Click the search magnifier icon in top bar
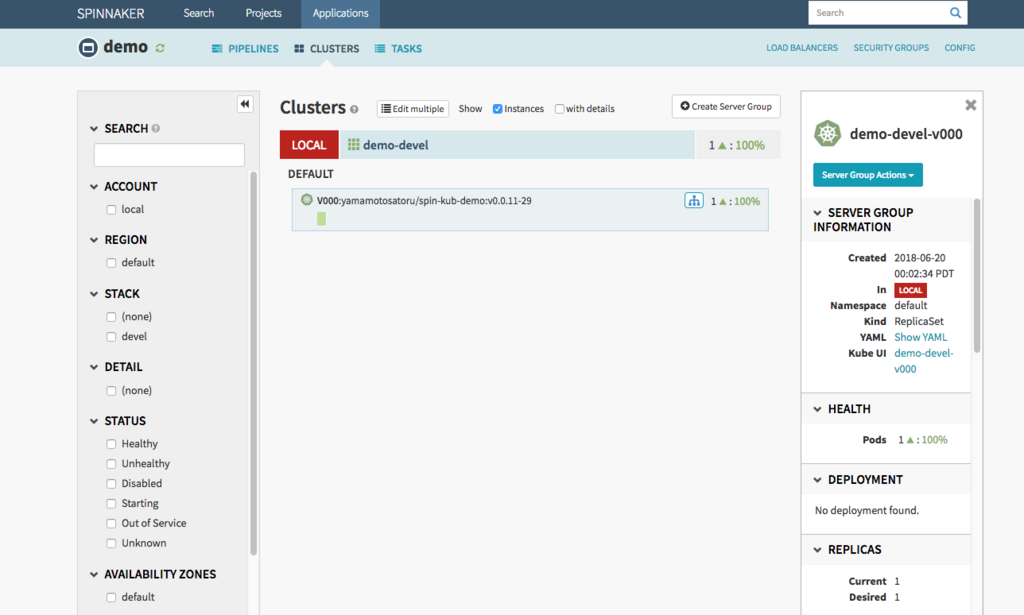 click(955, 12)
